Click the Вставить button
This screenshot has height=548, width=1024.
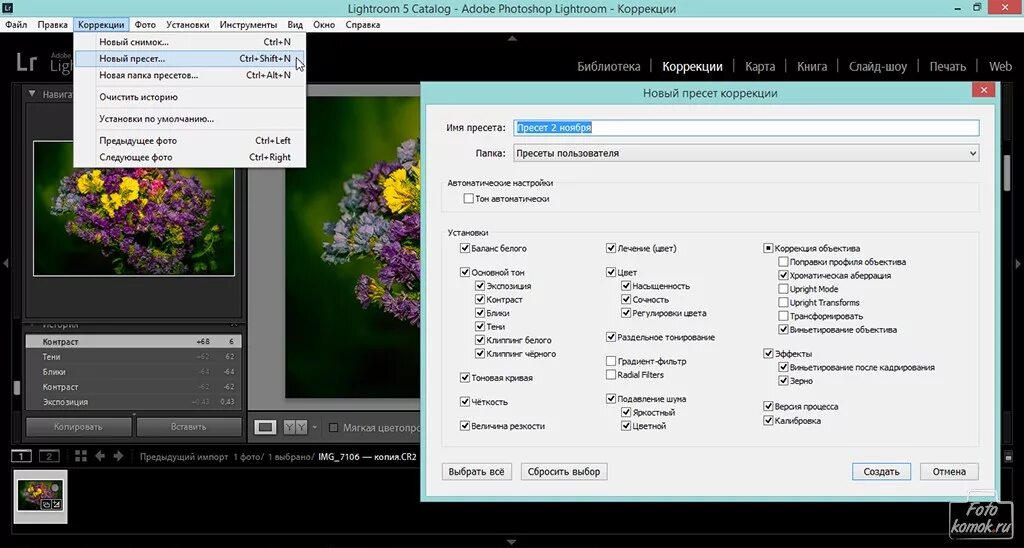coord(189,427)
